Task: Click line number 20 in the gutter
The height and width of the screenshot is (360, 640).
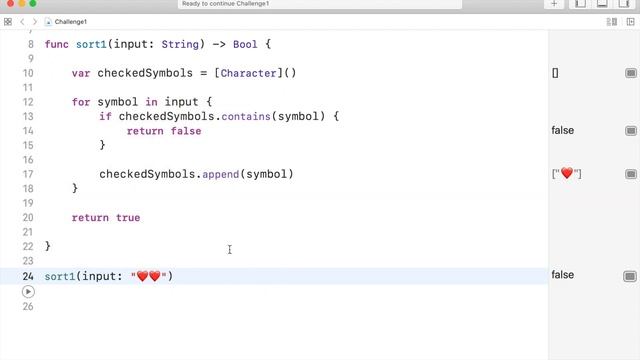Action: (x=28, y=218)
